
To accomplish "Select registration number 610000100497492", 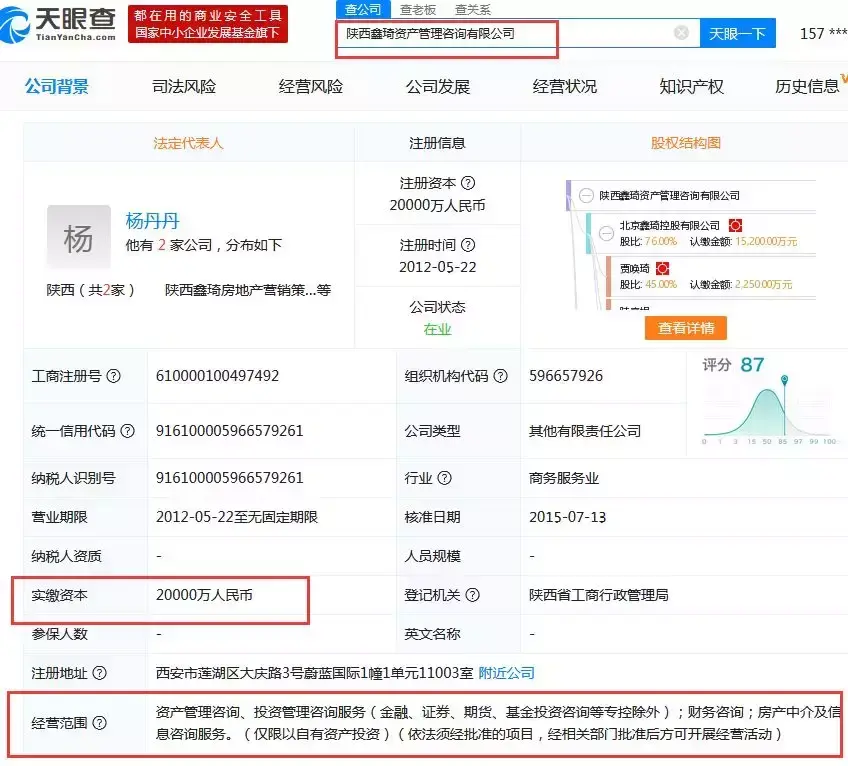I will pos(217,375).
